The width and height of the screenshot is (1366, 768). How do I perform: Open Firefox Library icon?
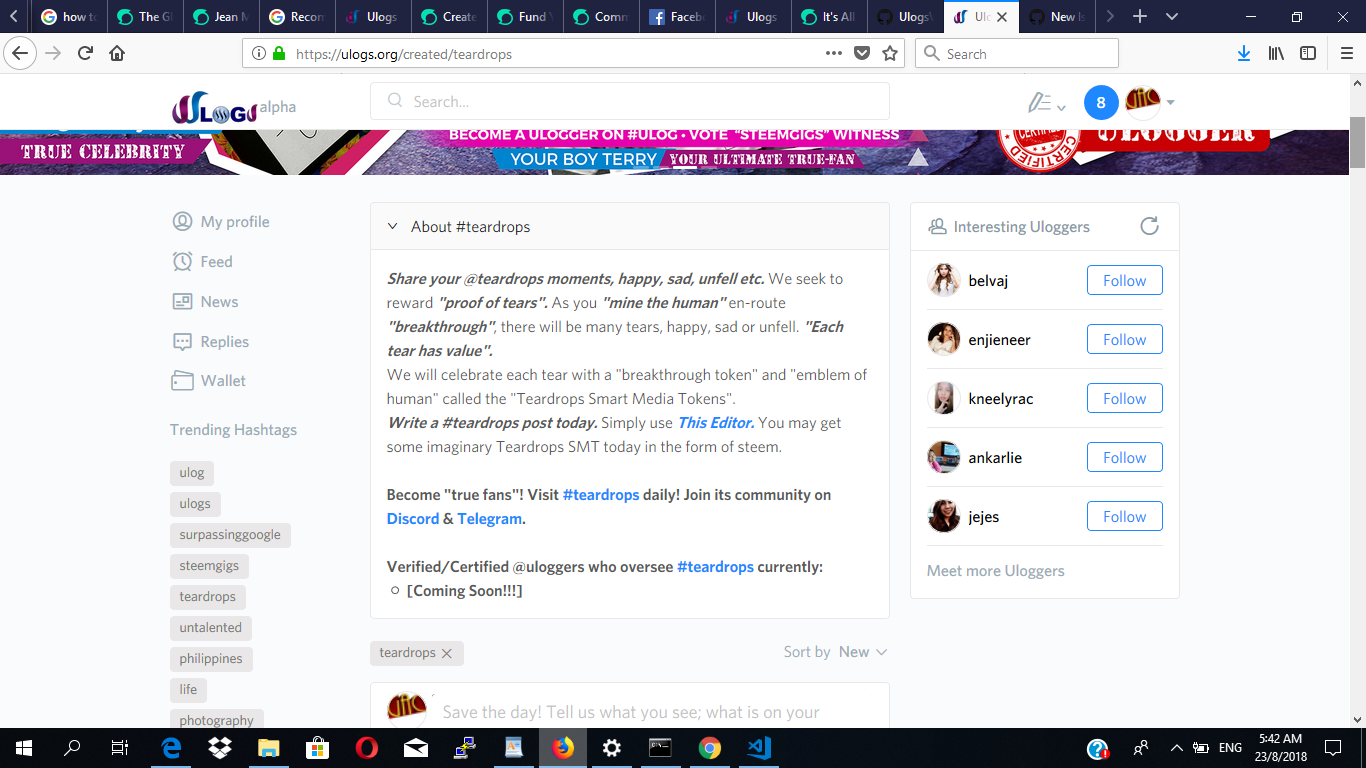pyautogui.click(x=1277, y=54)
